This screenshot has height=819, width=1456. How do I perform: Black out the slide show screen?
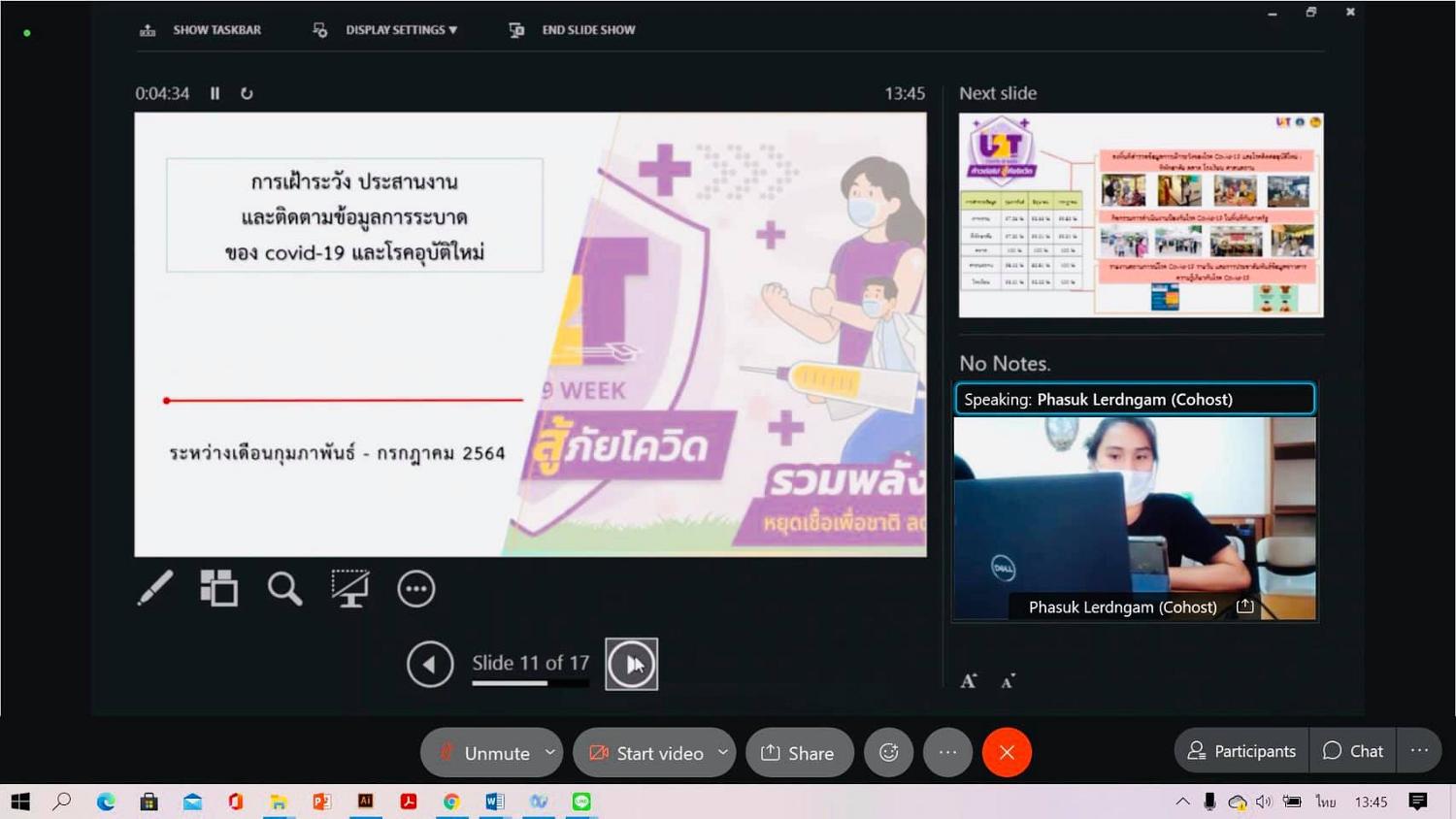coord(349,588)
